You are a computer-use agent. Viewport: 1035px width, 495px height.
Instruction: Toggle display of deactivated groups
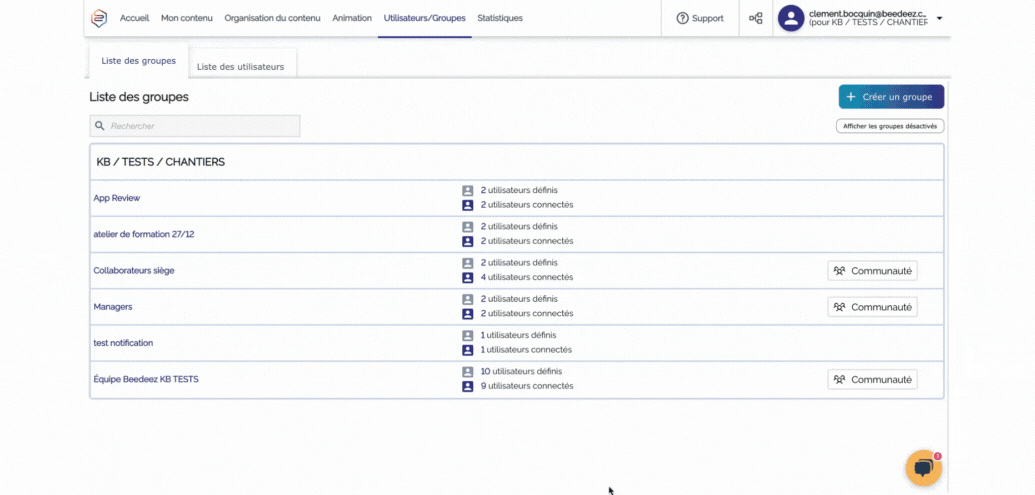(x=889, y=126)
